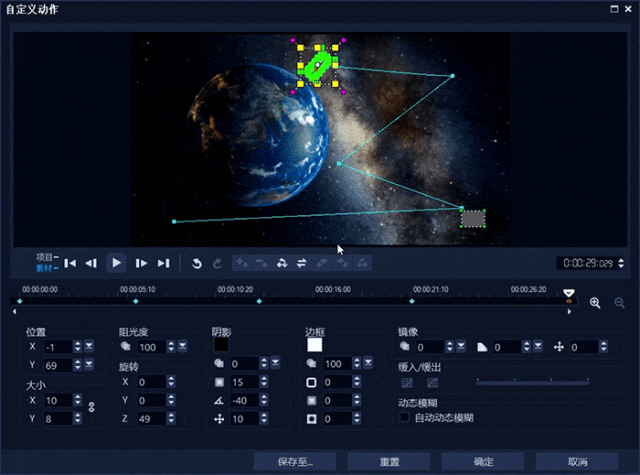Click the Play button in playback controls

pyautogui.click(x=117, y=263)
